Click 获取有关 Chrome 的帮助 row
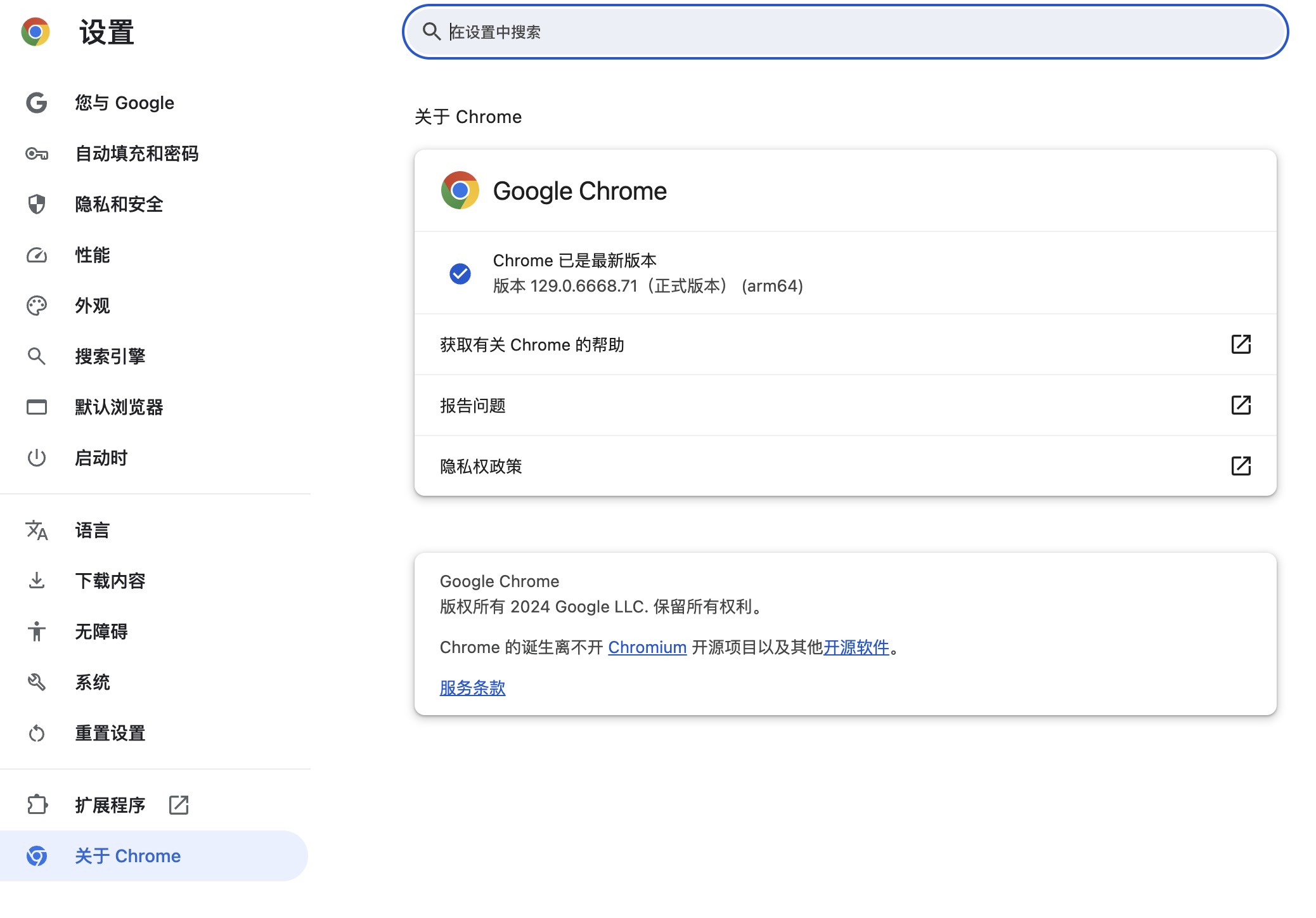 (x=845, y=344)
